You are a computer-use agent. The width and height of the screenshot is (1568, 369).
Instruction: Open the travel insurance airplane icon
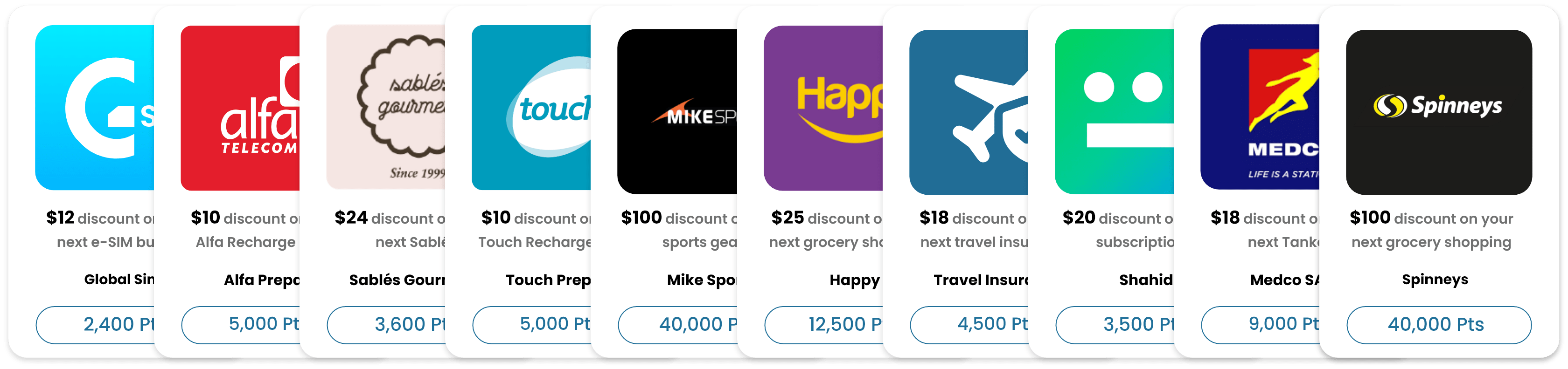coord(969,112)
